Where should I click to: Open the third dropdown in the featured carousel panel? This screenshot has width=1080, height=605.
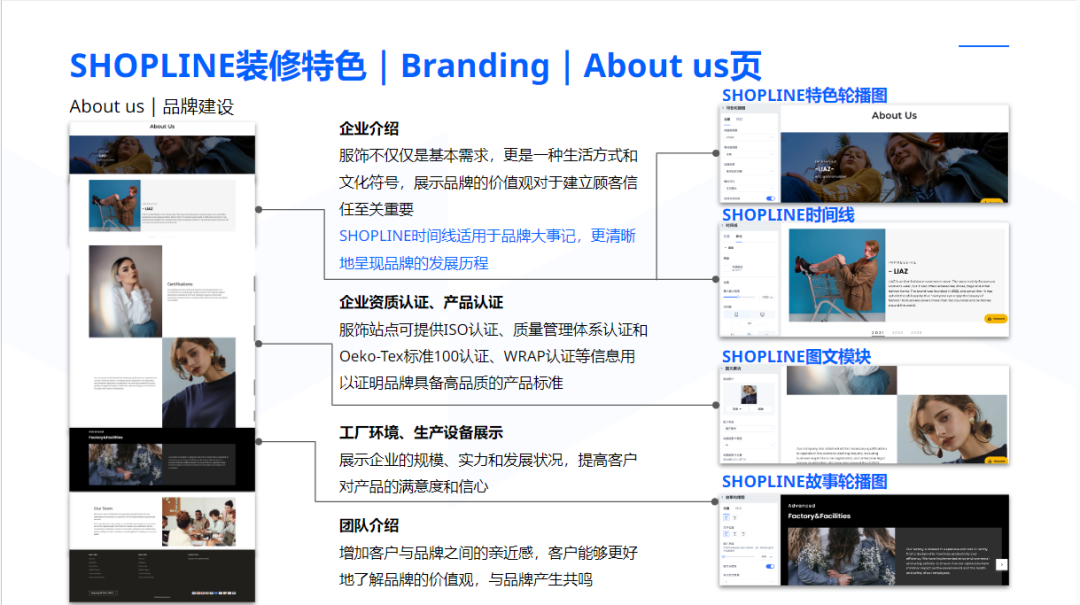pyautogui.click(x=749, y=172)
